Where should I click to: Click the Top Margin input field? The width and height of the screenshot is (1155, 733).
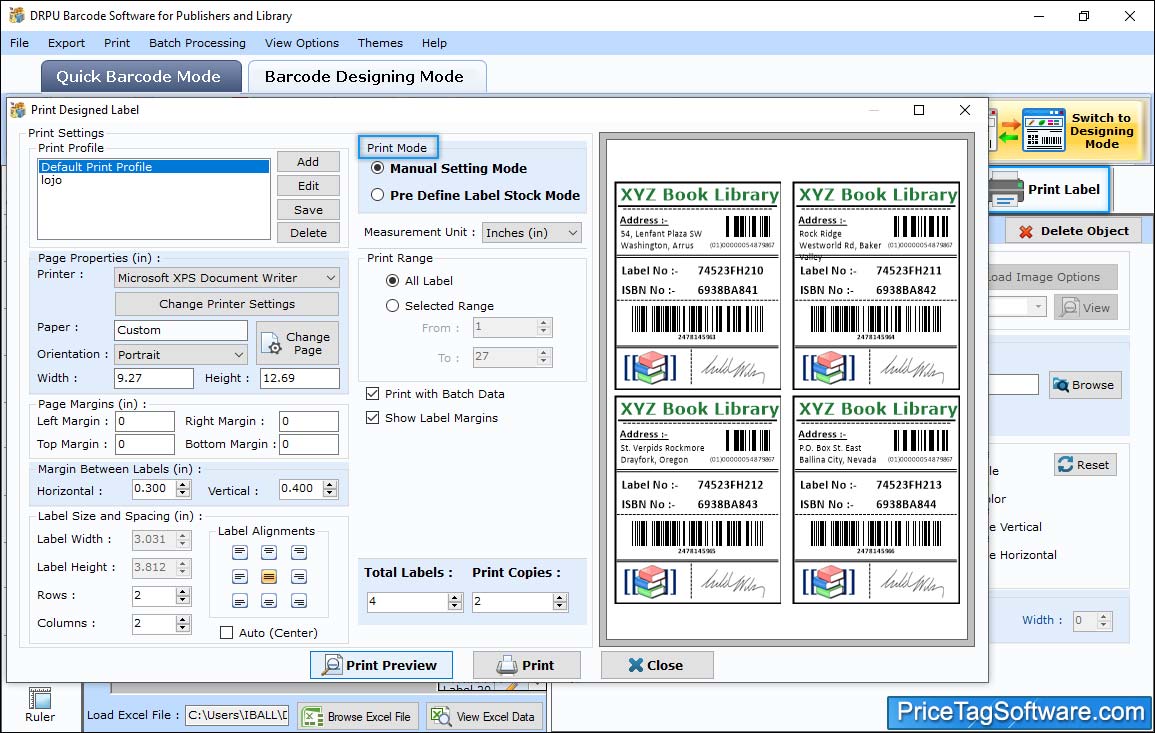(144, 444)
